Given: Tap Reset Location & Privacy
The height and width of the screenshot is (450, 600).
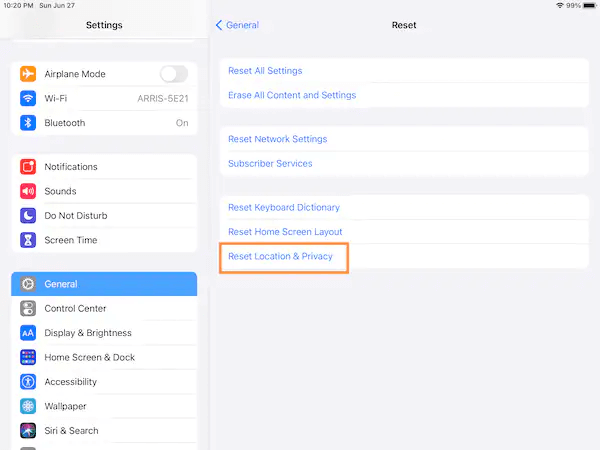Looking at the screenshot, I should coord(283,257).
